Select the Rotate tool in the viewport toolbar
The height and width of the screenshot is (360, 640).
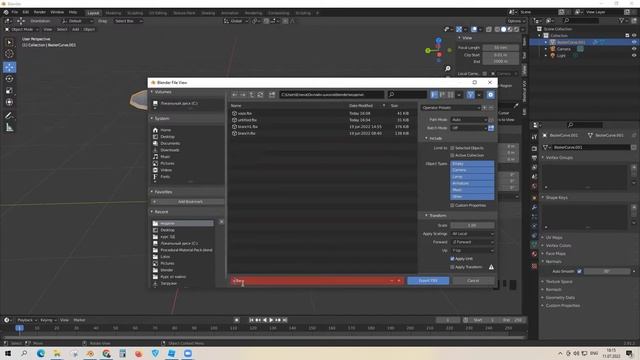pyautogui.click(x=9, y=79)
